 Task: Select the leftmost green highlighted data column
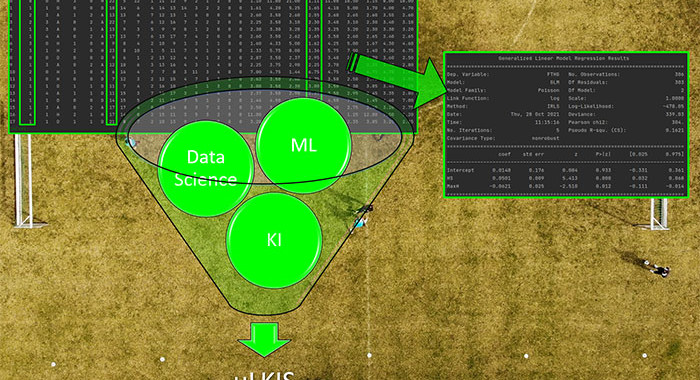pyautogui.click(x=27, y=62)
